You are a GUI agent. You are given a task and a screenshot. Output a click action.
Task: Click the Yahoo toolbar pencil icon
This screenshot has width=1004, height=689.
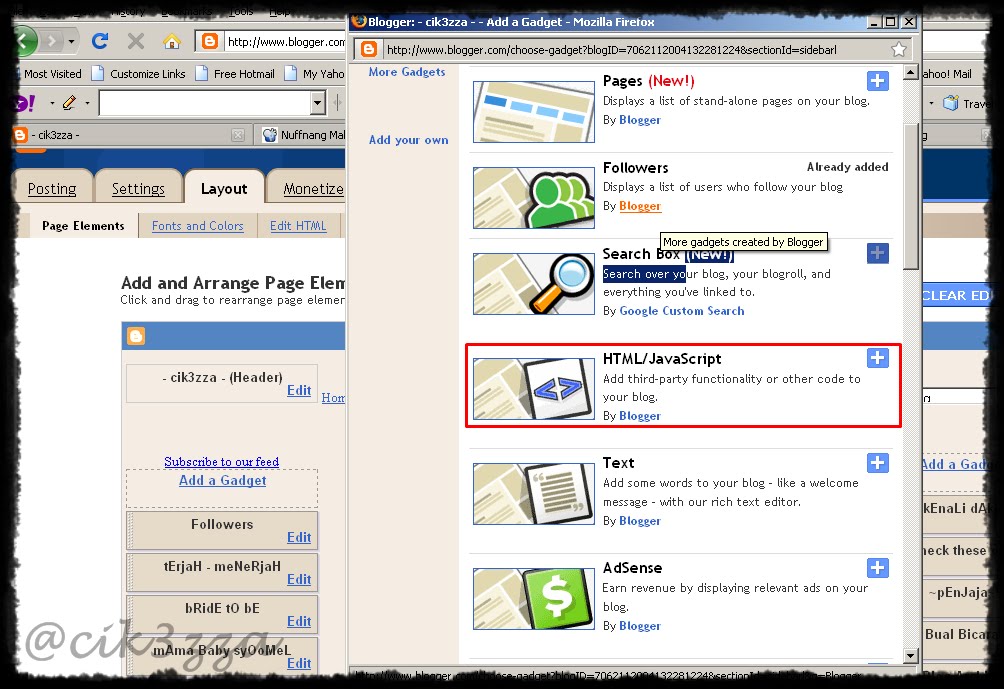(x=69, y=102)
